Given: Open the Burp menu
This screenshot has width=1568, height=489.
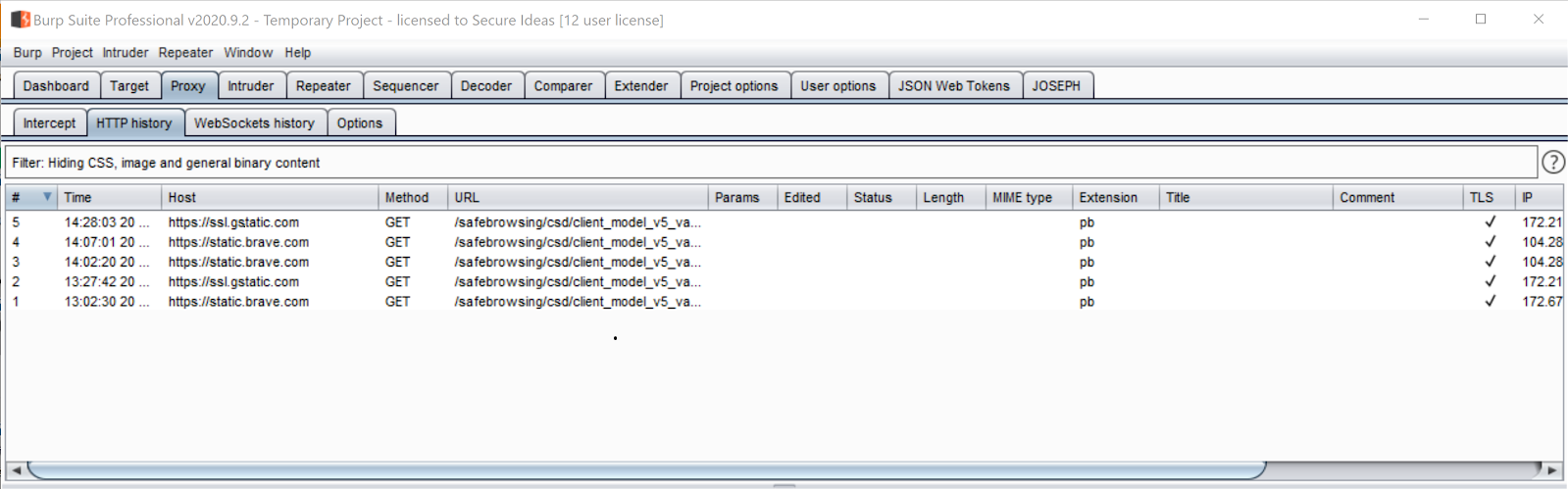Looking at the screenshot, I should pyautogui.click(x=27, y=53).
